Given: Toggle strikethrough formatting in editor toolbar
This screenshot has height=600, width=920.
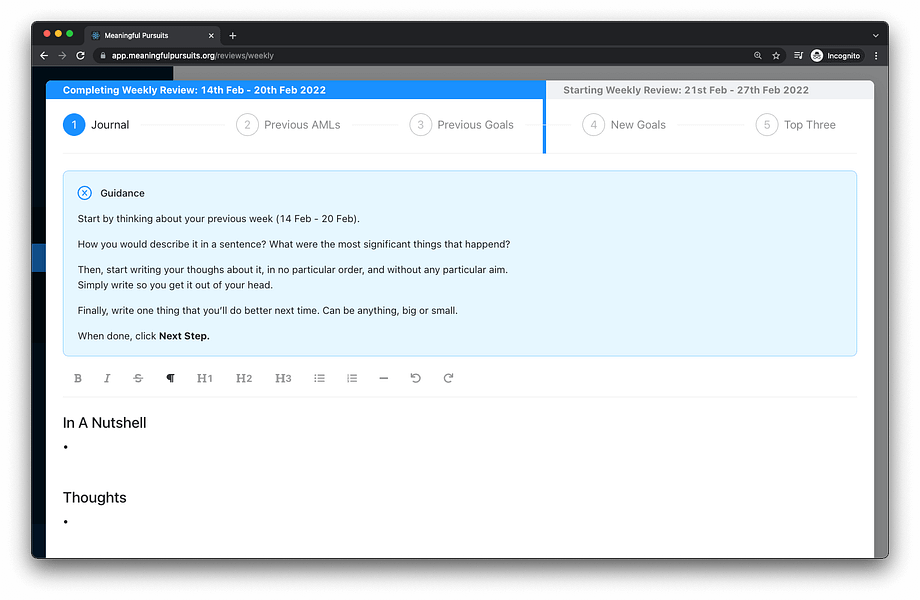Looking at the screenshot, I should click(x=138, y=378).
